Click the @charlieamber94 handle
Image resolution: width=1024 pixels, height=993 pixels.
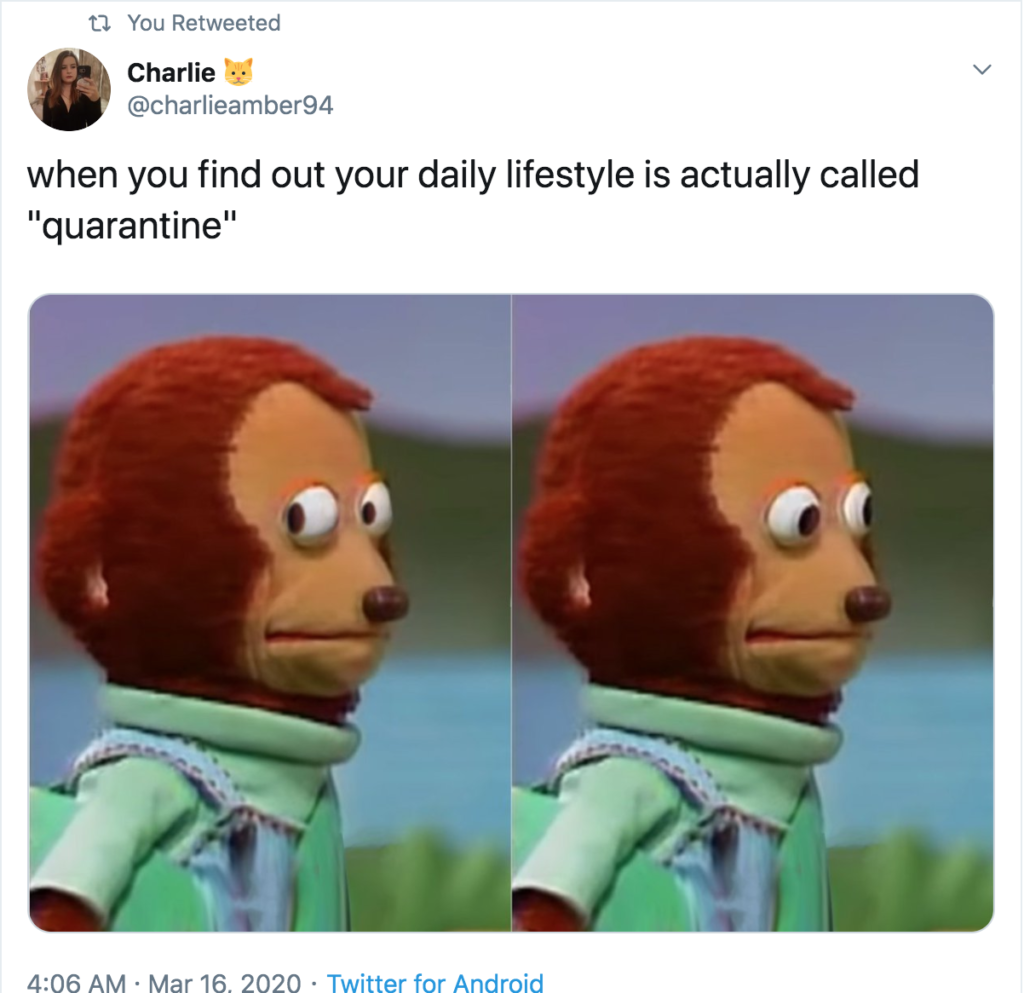click(x=230, y=105)
